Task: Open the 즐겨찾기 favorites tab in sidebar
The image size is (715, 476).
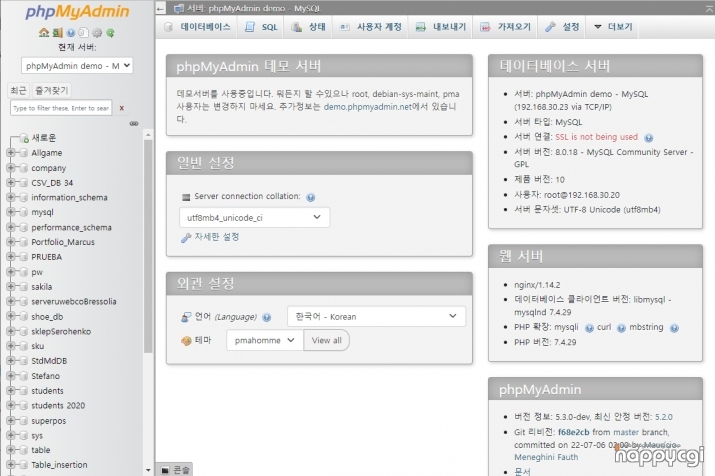Action: tap(52, 90)
